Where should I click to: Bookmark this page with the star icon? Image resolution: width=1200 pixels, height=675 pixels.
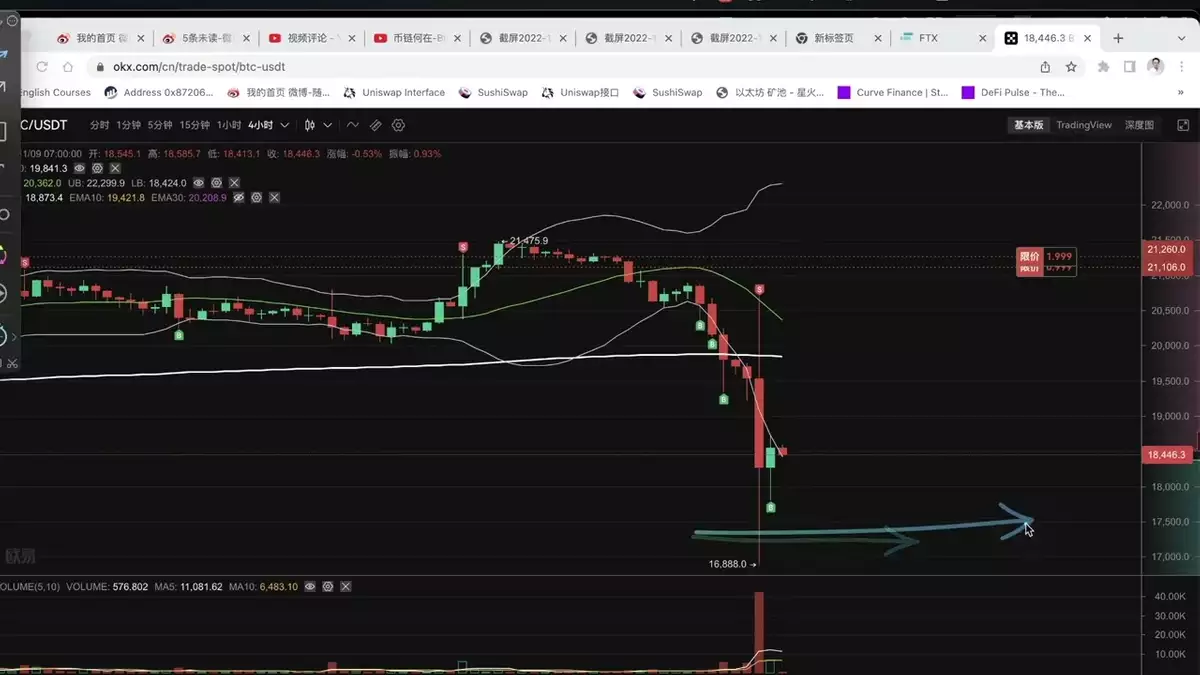click(1071, 67)
